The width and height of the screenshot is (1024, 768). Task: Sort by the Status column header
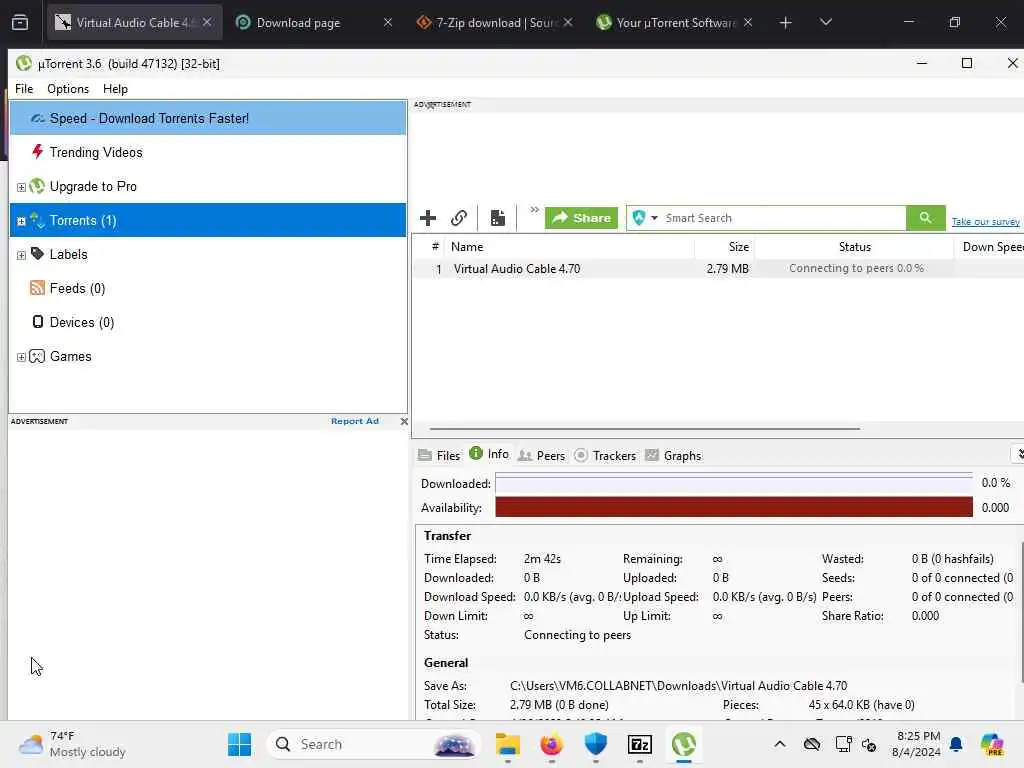(x=854, y=247)
